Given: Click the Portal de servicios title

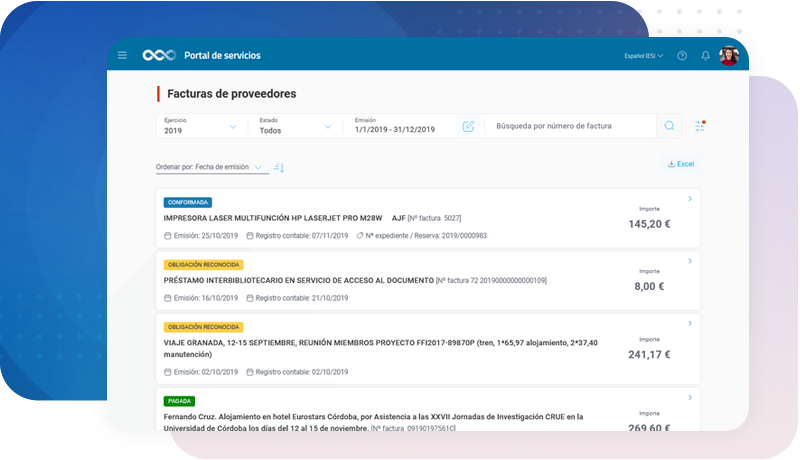Looking at the screenshot, I should [222, 56].
